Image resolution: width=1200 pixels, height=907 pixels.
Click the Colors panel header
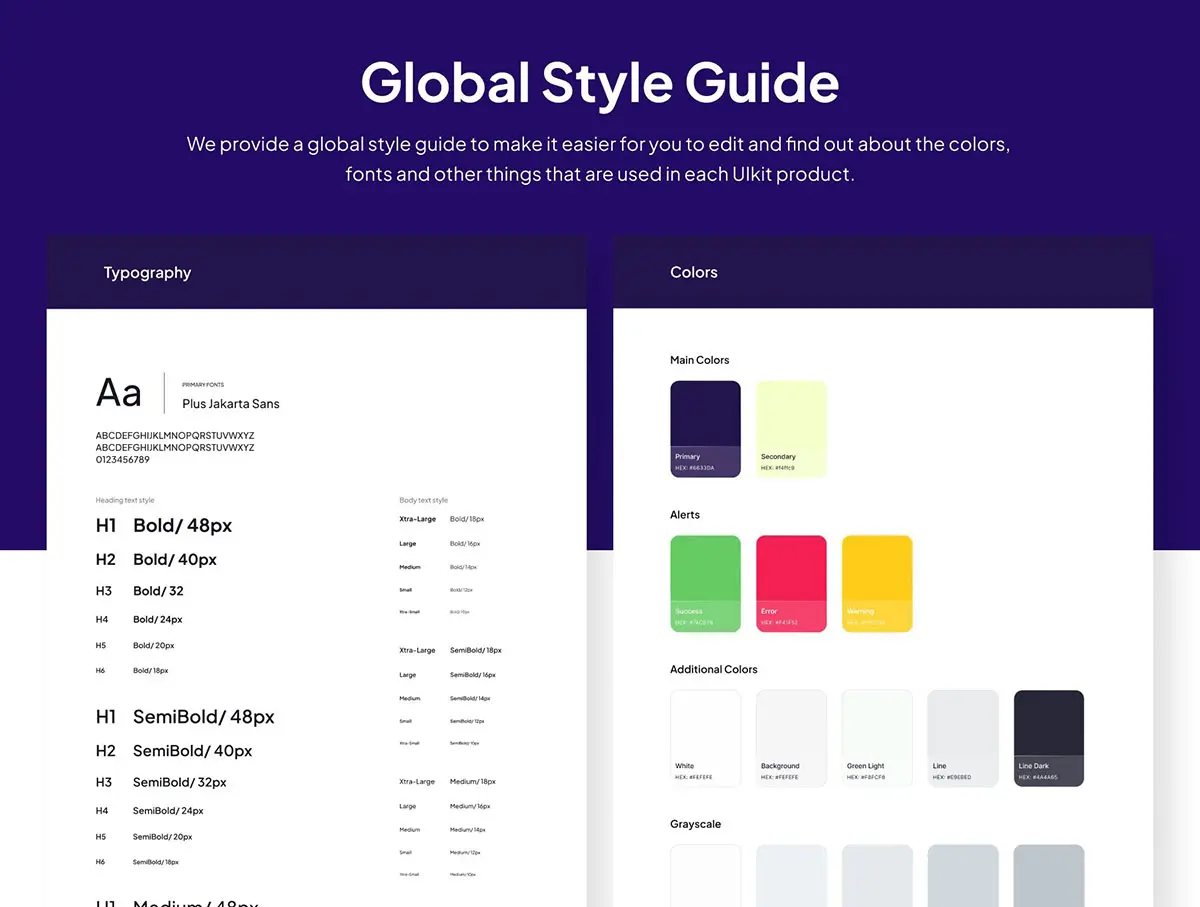click(694, 273)
